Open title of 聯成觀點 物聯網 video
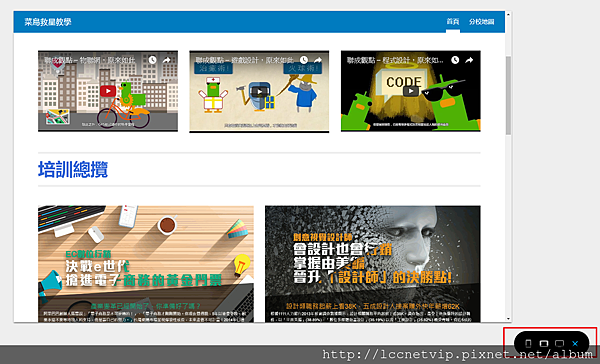Viewport: 600px width, 364px height. (90, 60)
